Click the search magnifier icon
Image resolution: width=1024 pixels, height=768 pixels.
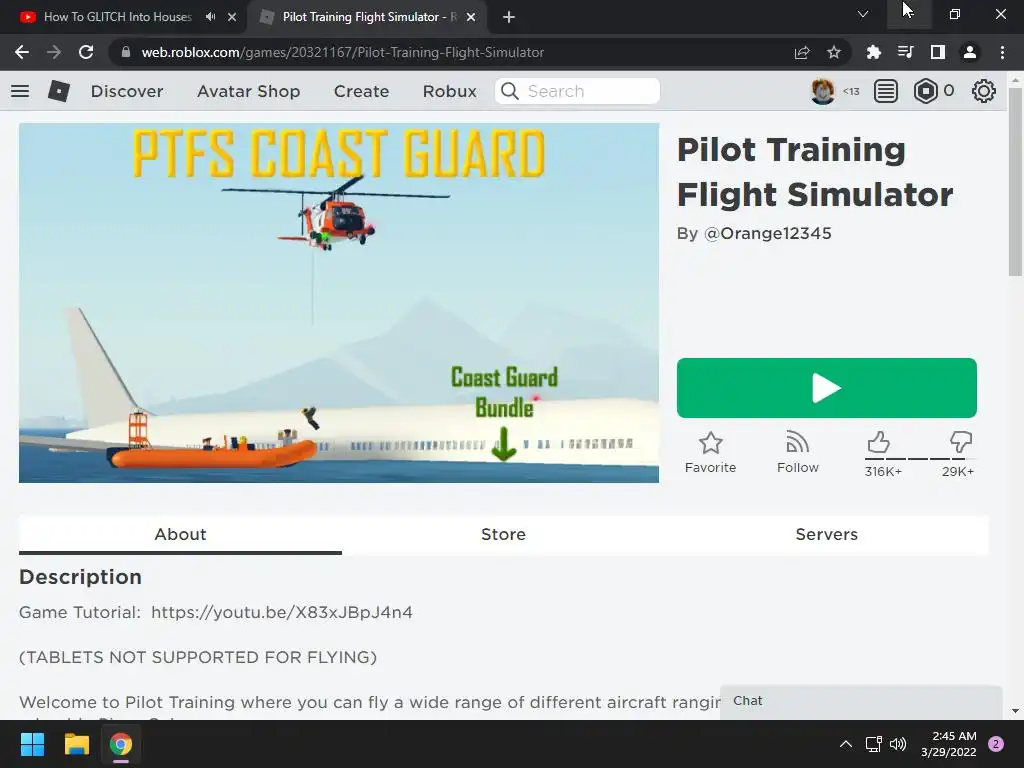(x=510, y=91)
